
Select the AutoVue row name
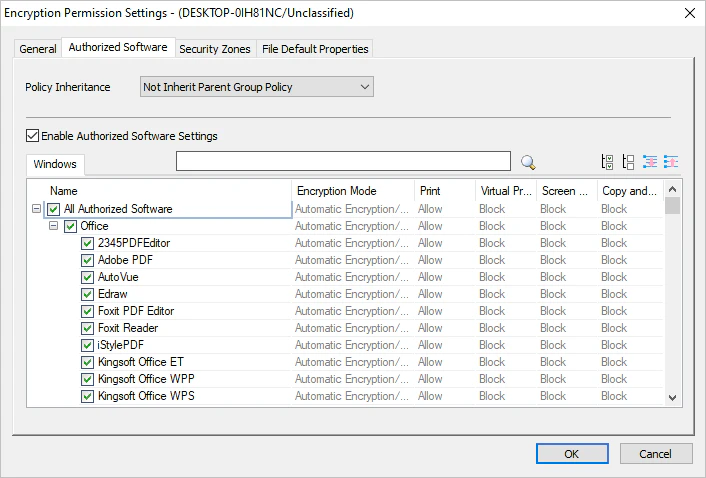[x=118, y=277]
